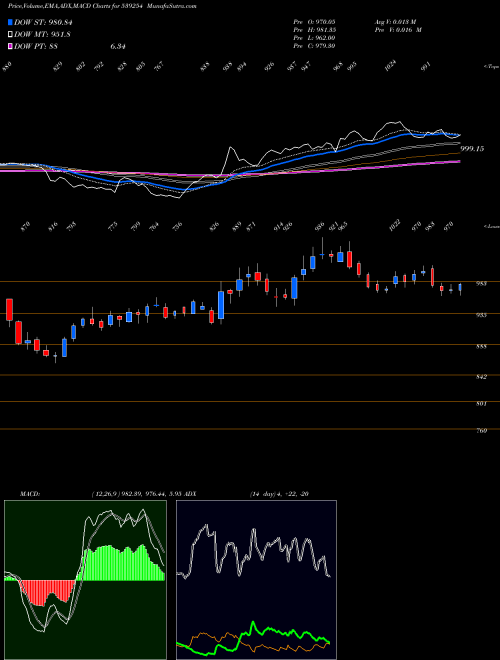Click the 769 price level label

coord(481,431)
